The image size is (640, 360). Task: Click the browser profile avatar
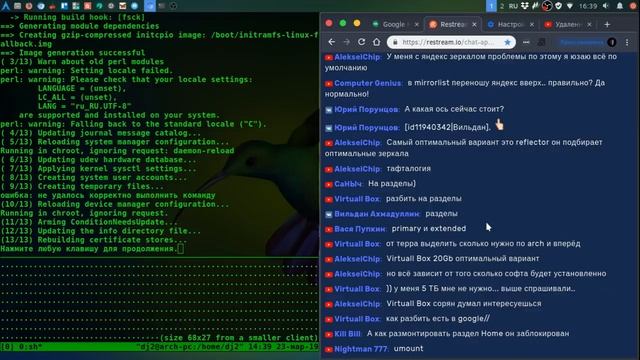pyautogui.click(x=611, y=42)
